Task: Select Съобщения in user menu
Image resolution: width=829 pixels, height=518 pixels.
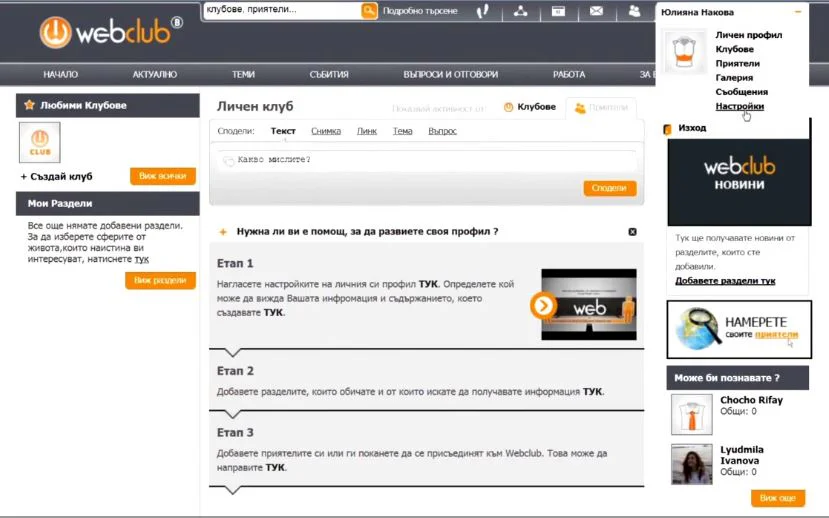Action: click(741, 92)
